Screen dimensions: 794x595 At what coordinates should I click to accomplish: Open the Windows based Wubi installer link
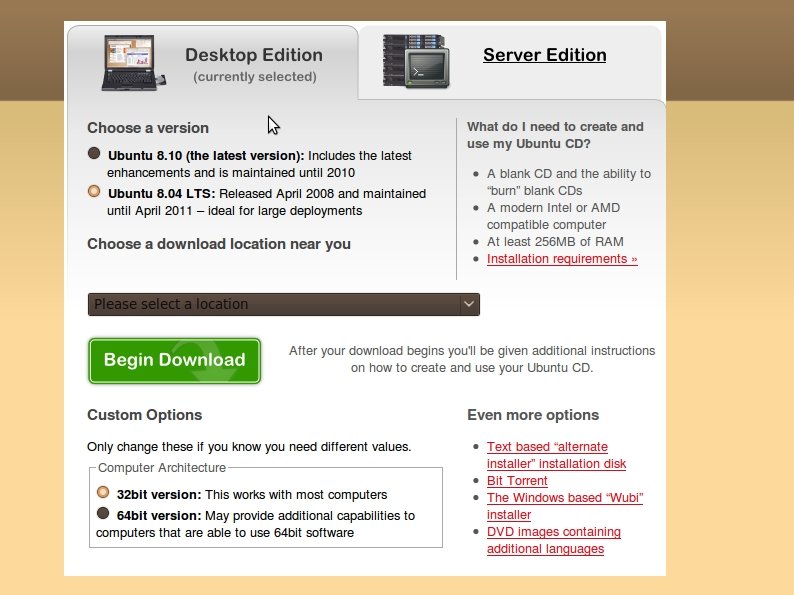coord(565,506)
